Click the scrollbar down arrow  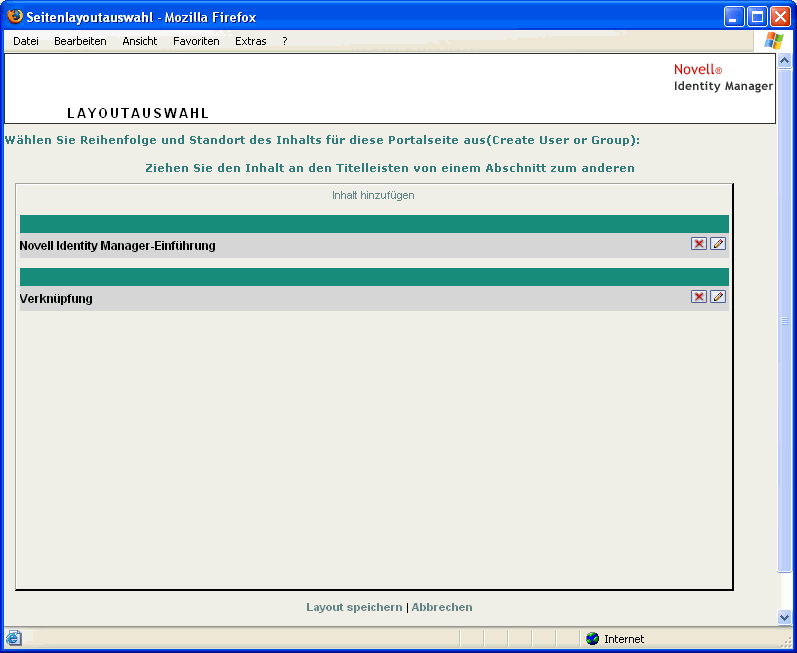tap(784, 617)
